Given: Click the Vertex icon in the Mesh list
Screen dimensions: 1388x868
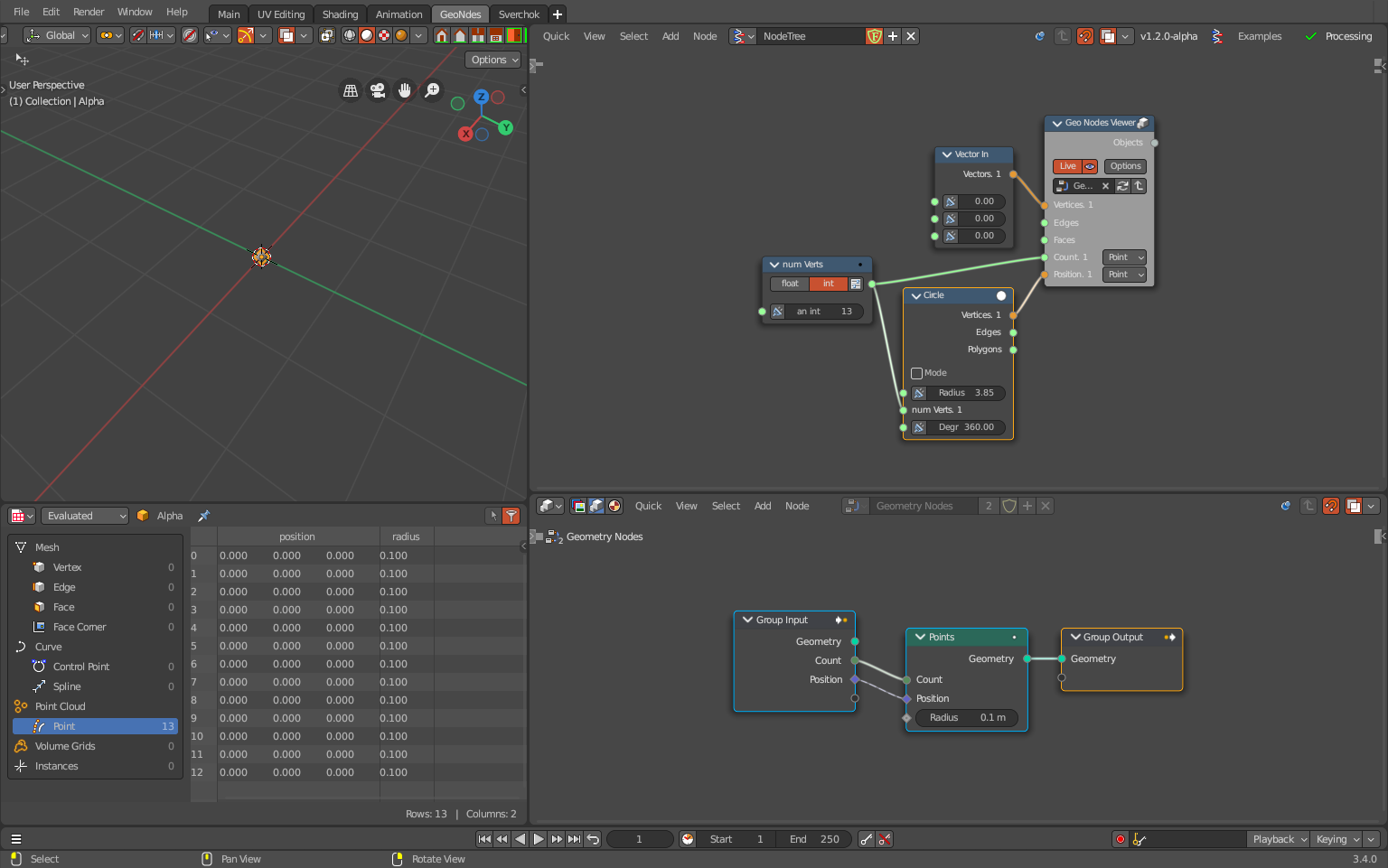Looking at the screenshot, I should pos(39,566).
